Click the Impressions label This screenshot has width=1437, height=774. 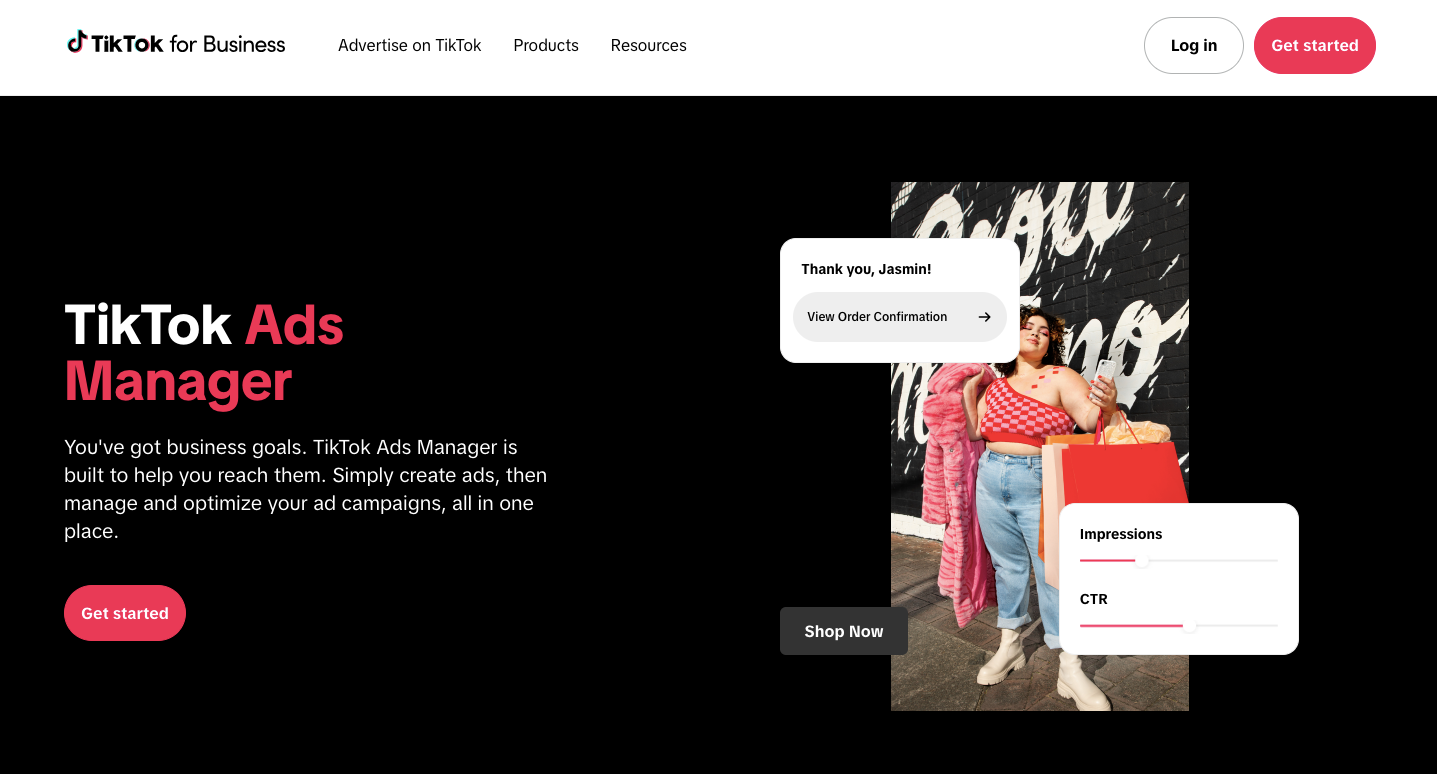(1121, 534)
